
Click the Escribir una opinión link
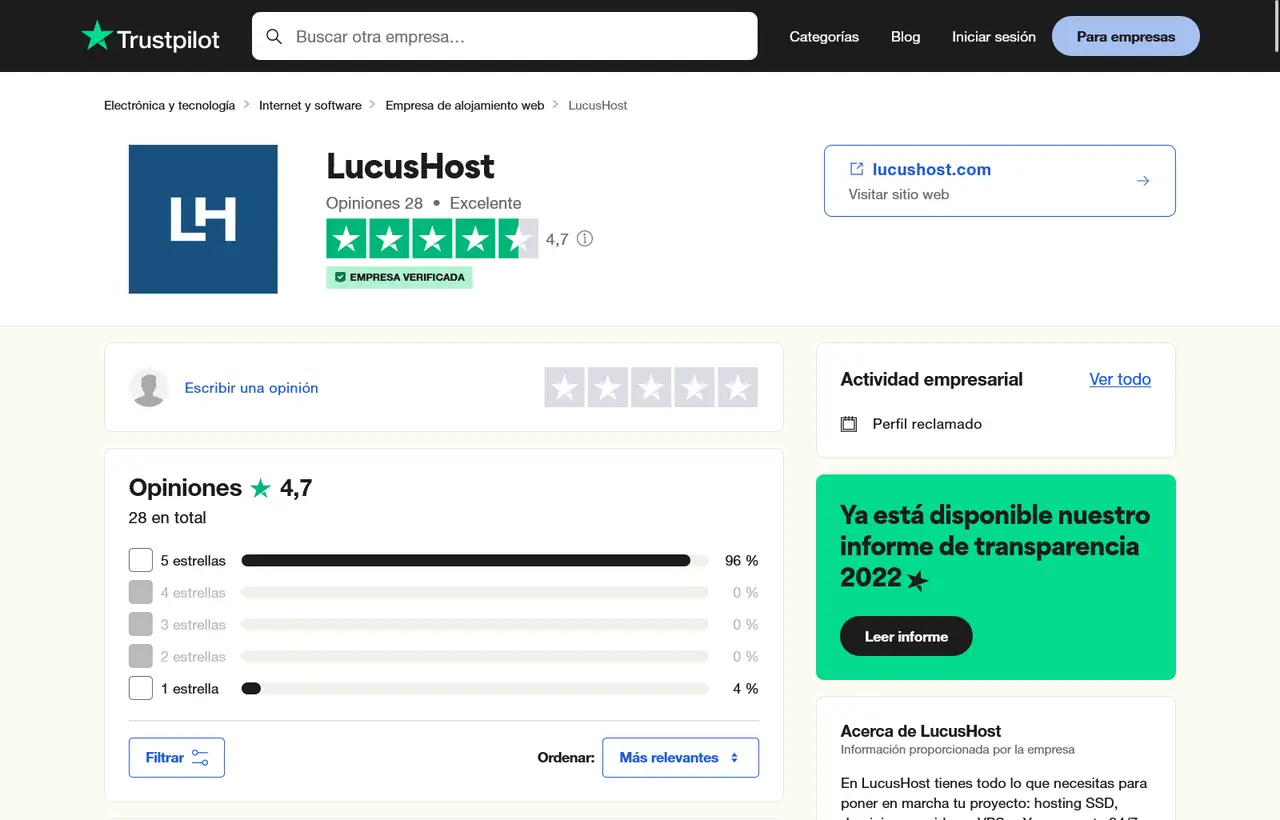pos(251,388)
